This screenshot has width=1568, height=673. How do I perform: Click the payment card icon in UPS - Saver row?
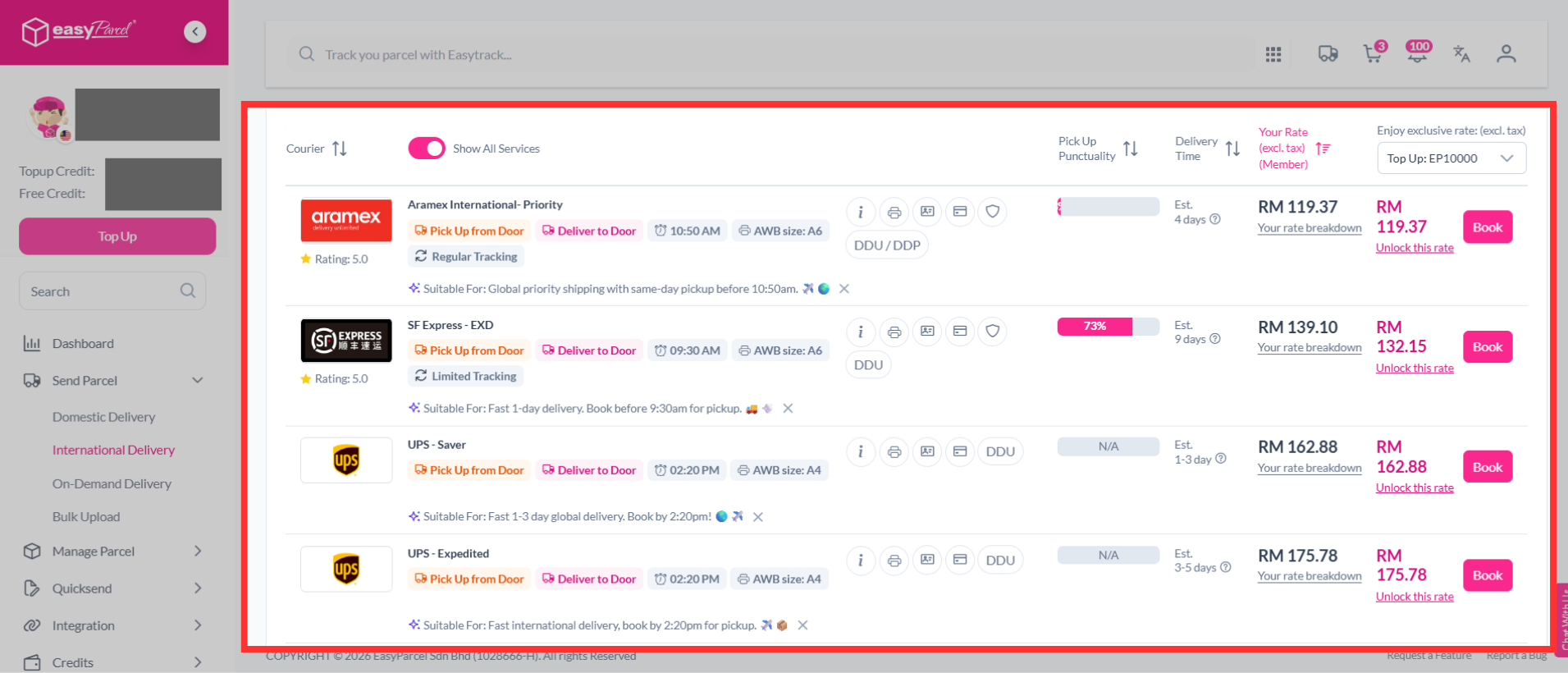(x=960, y=451)
